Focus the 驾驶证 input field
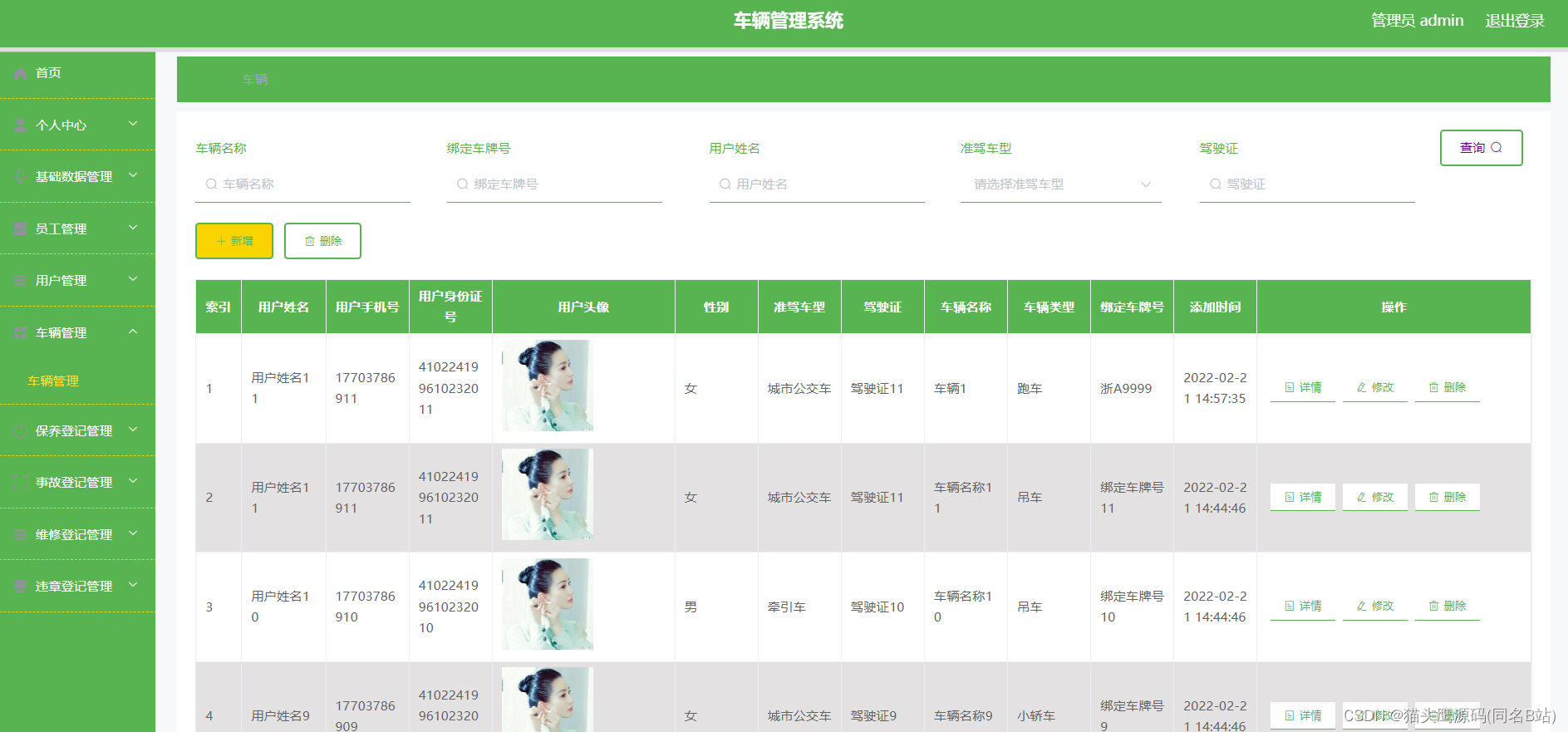Viewport: 1568px width, 732px height. click(1307, 184)
